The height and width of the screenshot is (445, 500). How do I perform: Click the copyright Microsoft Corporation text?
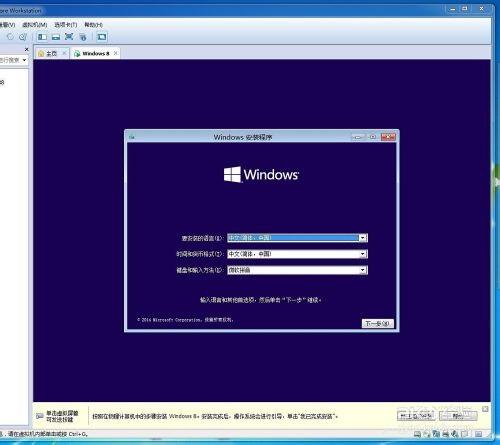185,320
